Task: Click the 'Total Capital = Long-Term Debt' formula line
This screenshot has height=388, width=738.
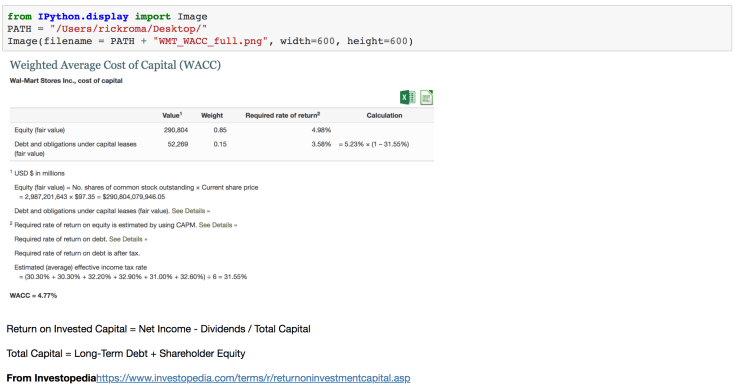Action: click(x=126, y=354)
